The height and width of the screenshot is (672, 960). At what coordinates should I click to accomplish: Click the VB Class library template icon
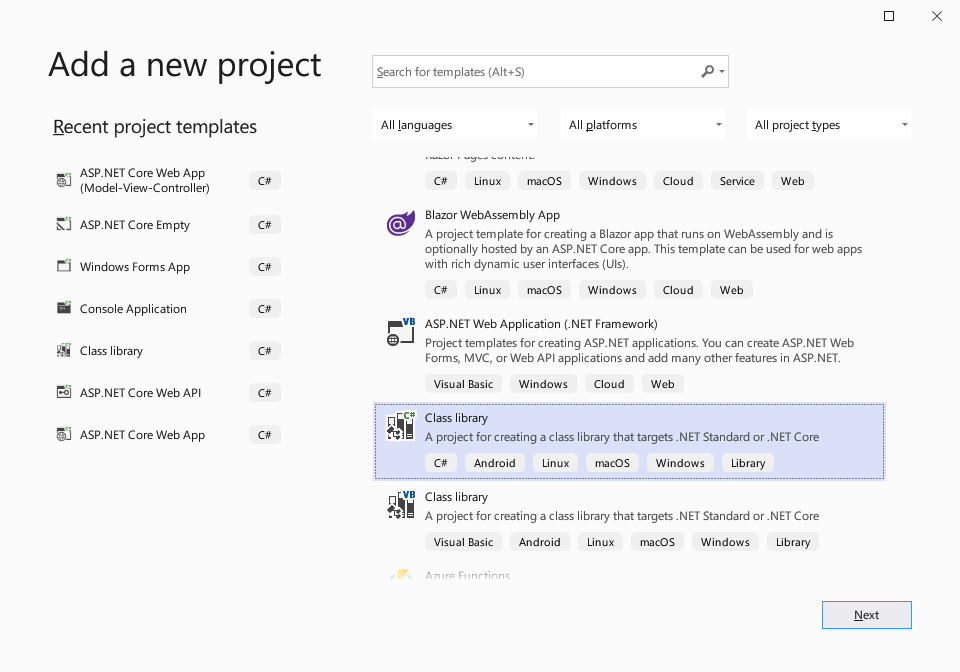coord(400,505)
